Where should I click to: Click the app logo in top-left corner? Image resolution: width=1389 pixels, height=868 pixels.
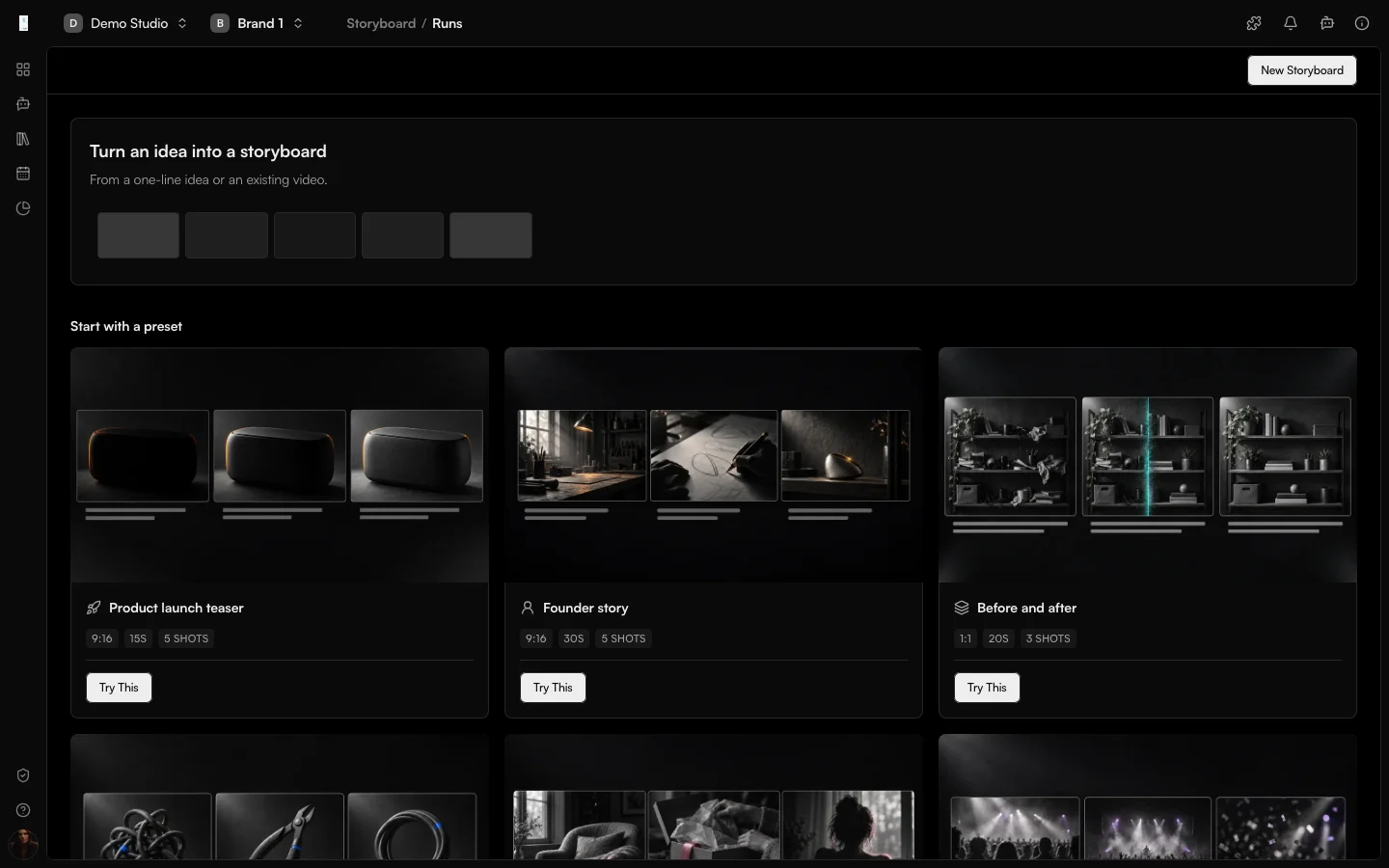(23, 23)
